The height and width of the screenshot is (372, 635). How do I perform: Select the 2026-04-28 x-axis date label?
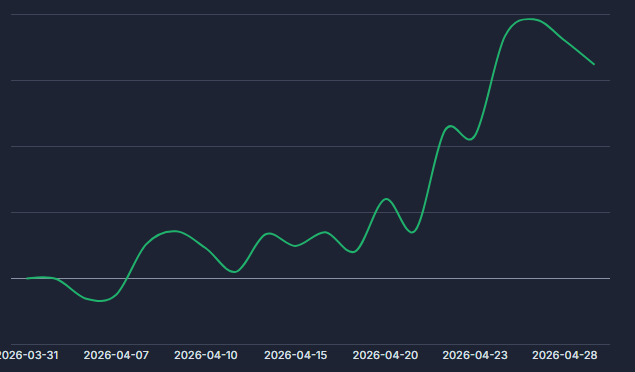(565, 355)
